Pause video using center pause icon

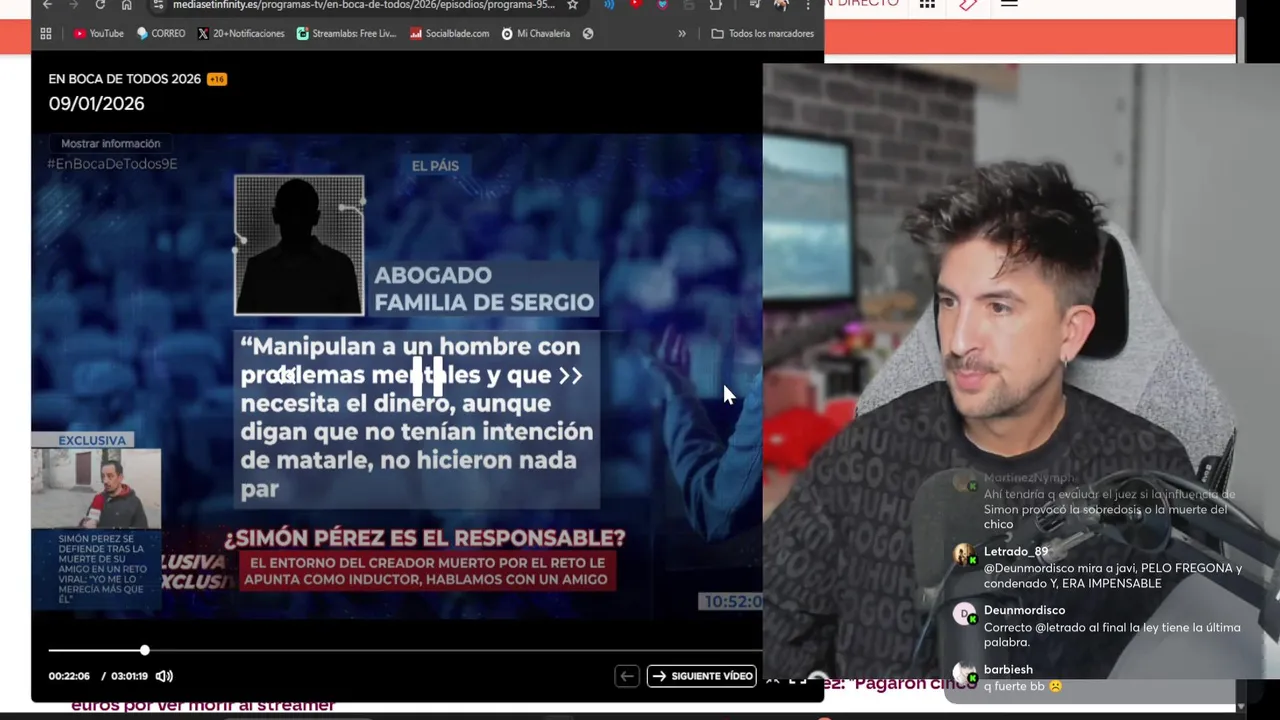pyautogui.click(x=427, y=375)
